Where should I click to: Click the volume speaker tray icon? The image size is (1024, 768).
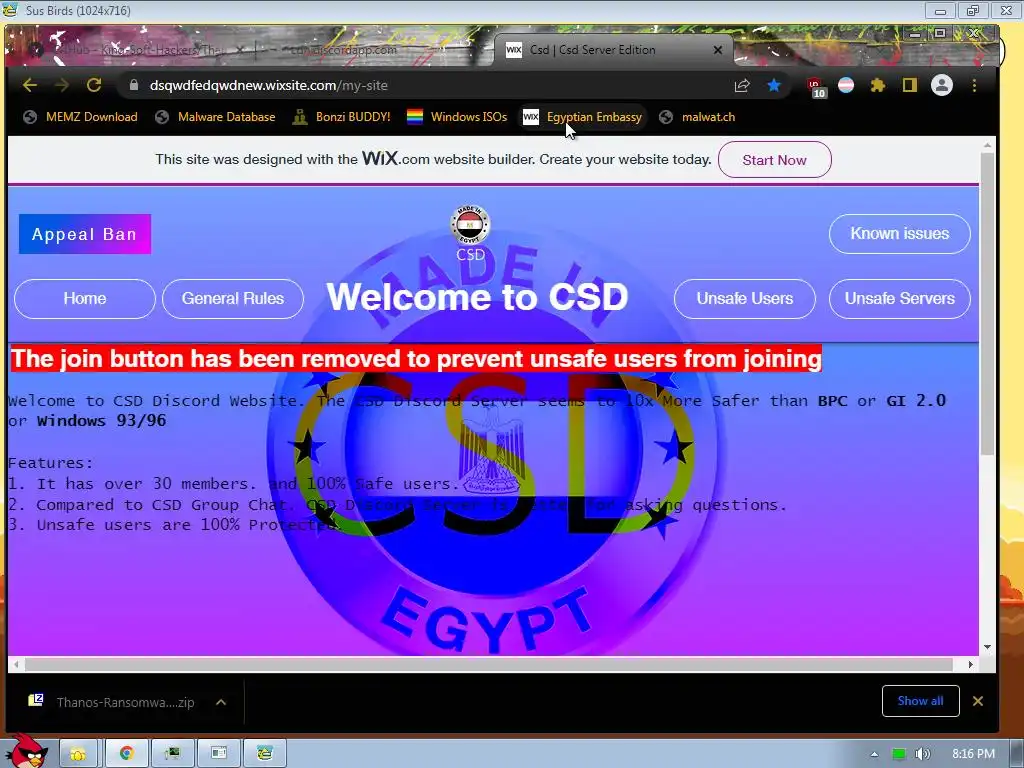pyautogui.click(x=922, y=754)
